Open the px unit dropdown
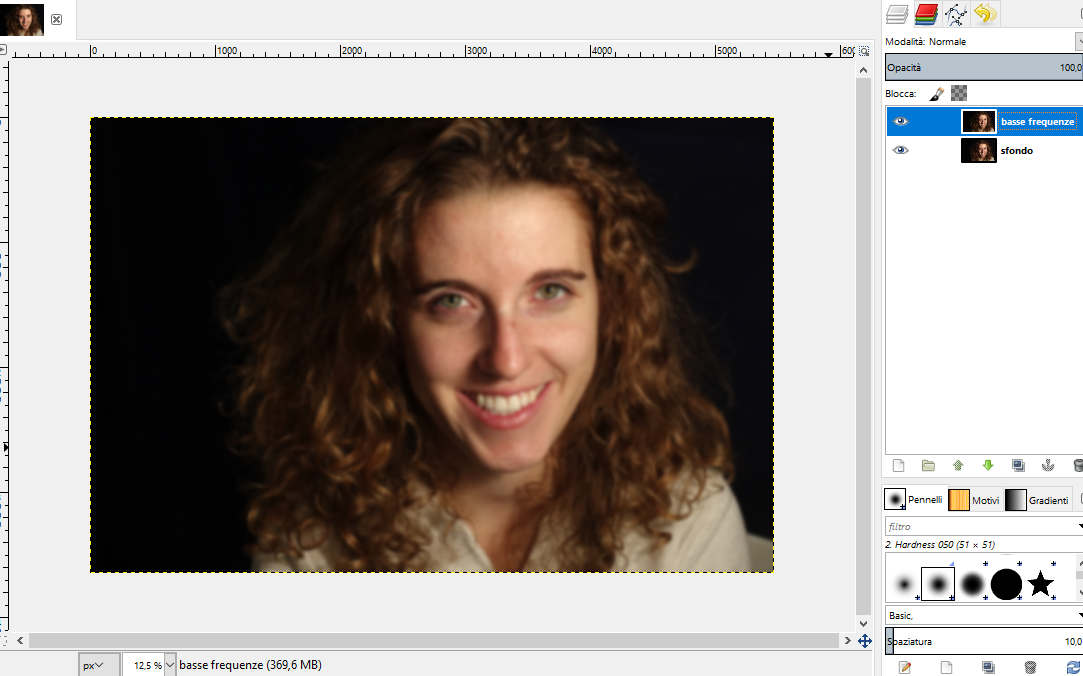 coord(94,664)
